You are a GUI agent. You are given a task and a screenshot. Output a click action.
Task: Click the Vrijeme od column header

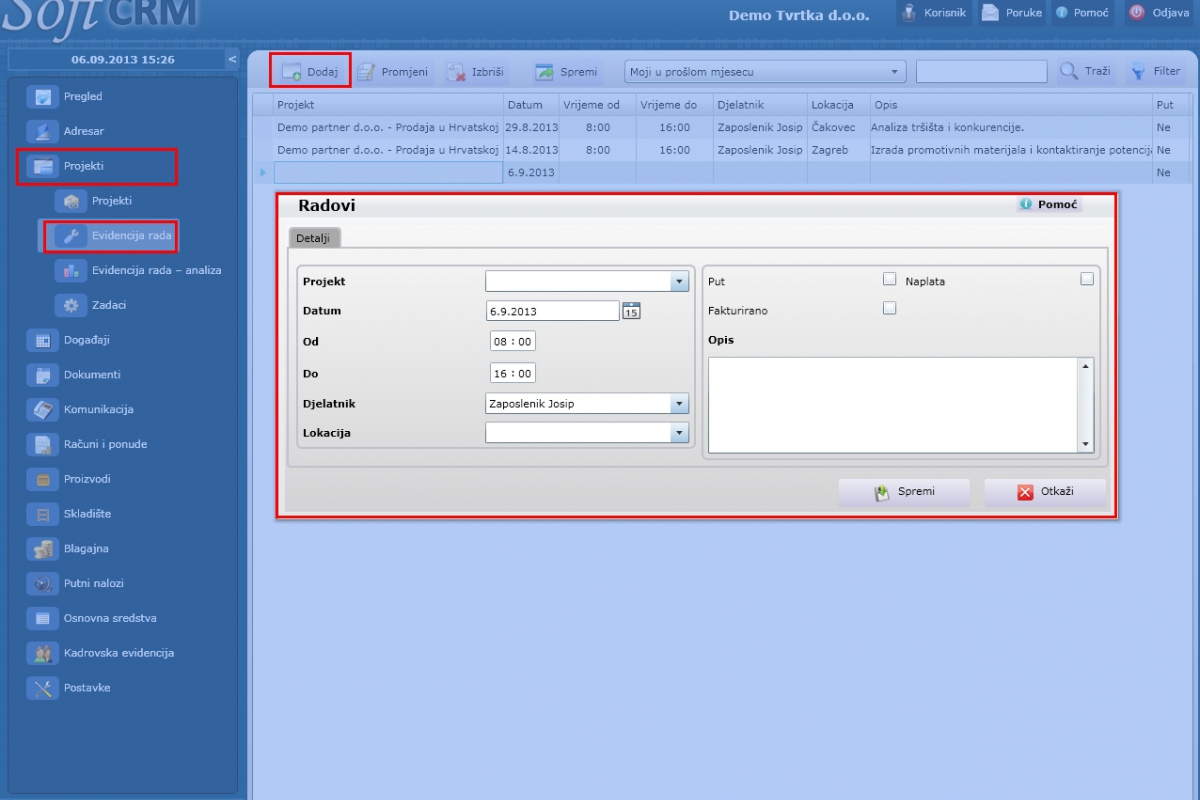(x=597, y=104)
